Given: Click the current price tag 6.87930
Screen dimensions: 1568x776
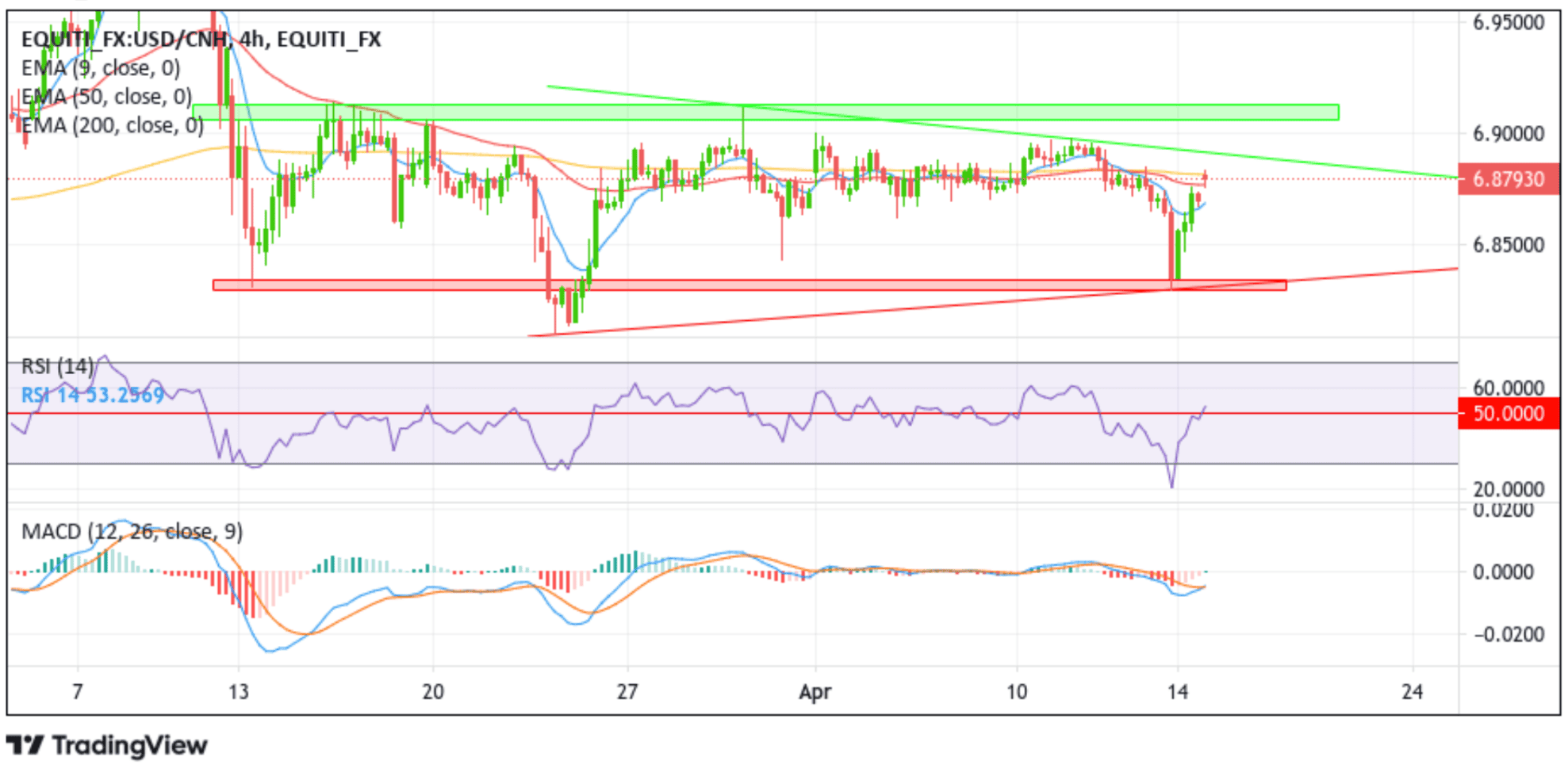Looking at the screenshot, I should pos(1509,179).
